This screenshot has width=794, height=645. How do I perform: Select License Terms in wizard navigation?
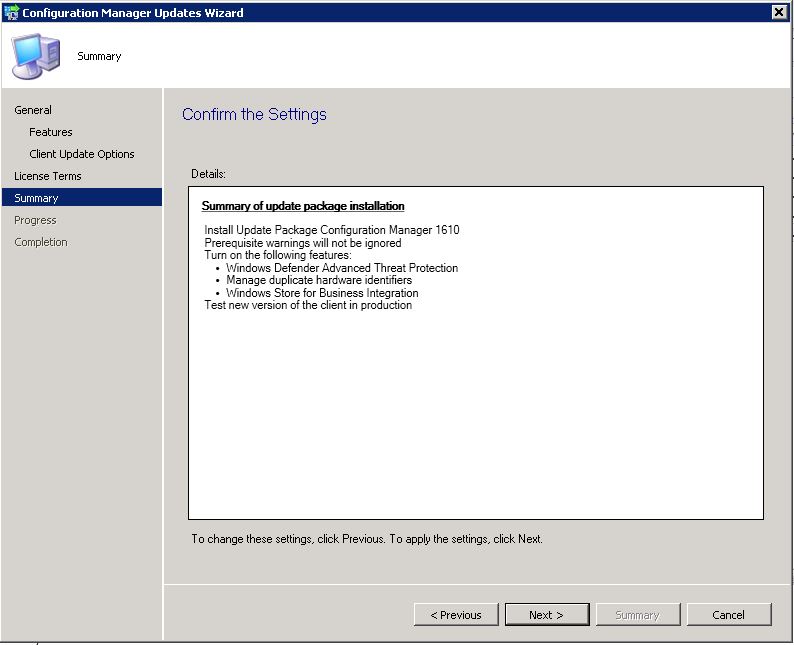48,176
